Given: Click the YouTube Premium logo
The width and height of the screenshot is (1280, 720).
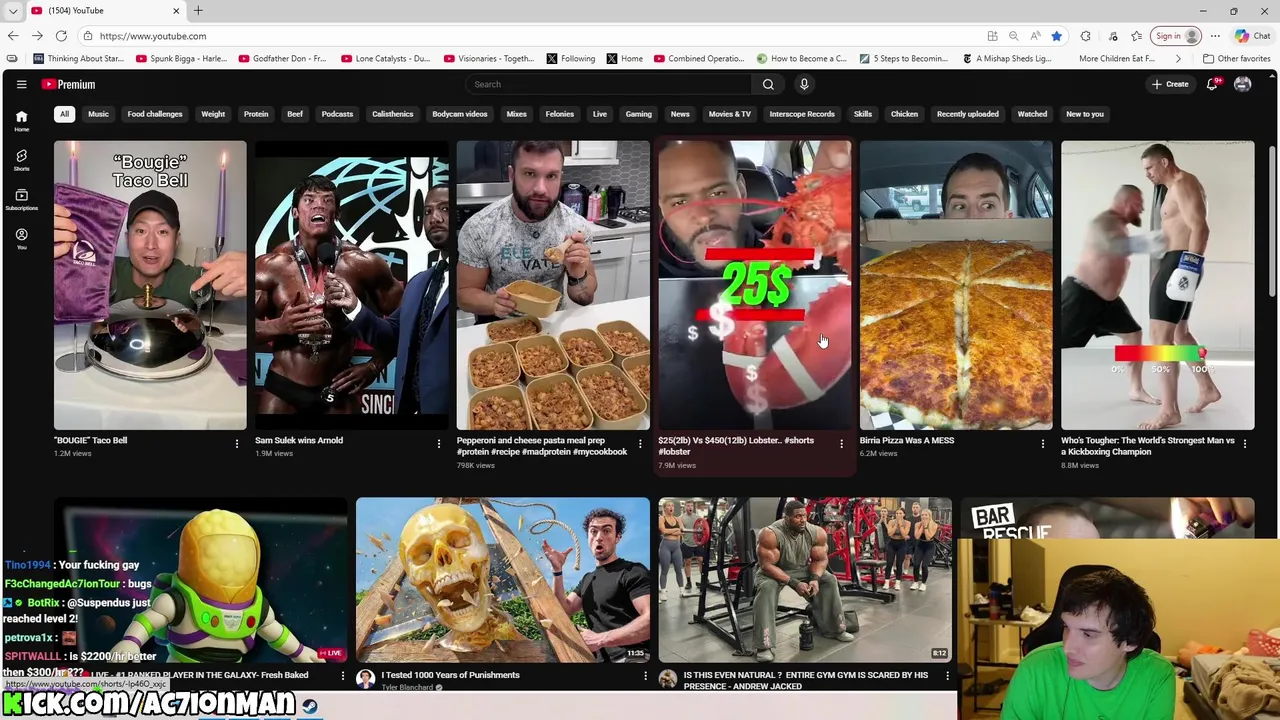Looking at the screenshot, I should [x=69, y=85].
